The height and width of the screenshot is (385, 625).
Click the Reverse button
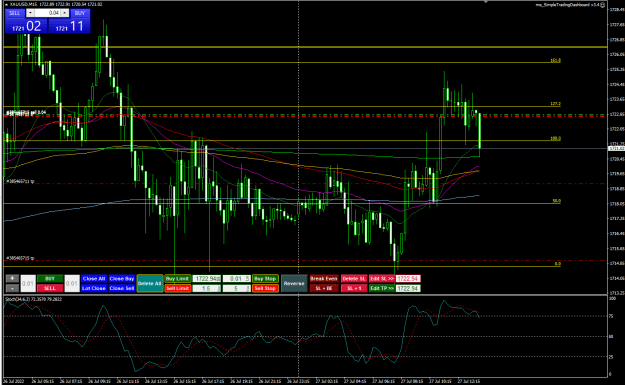tap(294, 283)
